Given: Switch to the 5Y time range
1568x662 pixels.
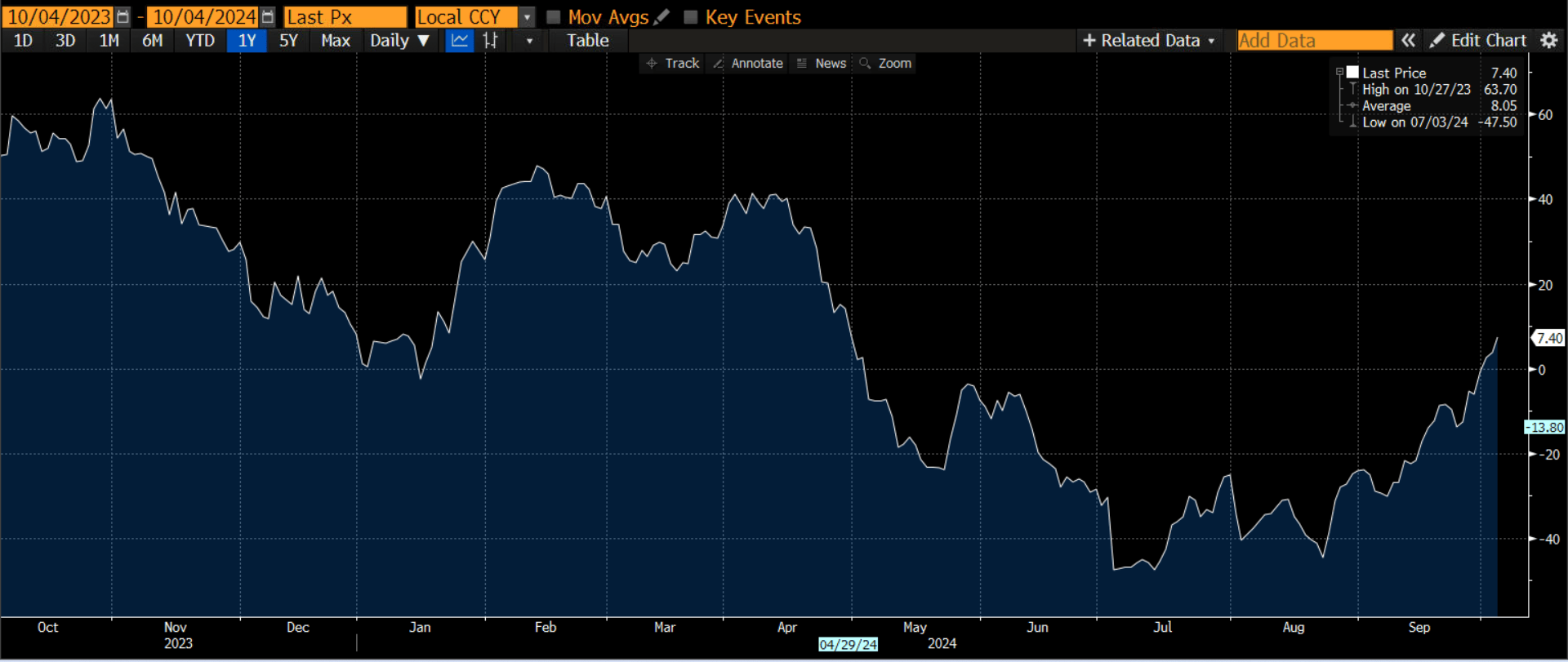Looking at the screenshot, I should [288, 41].
